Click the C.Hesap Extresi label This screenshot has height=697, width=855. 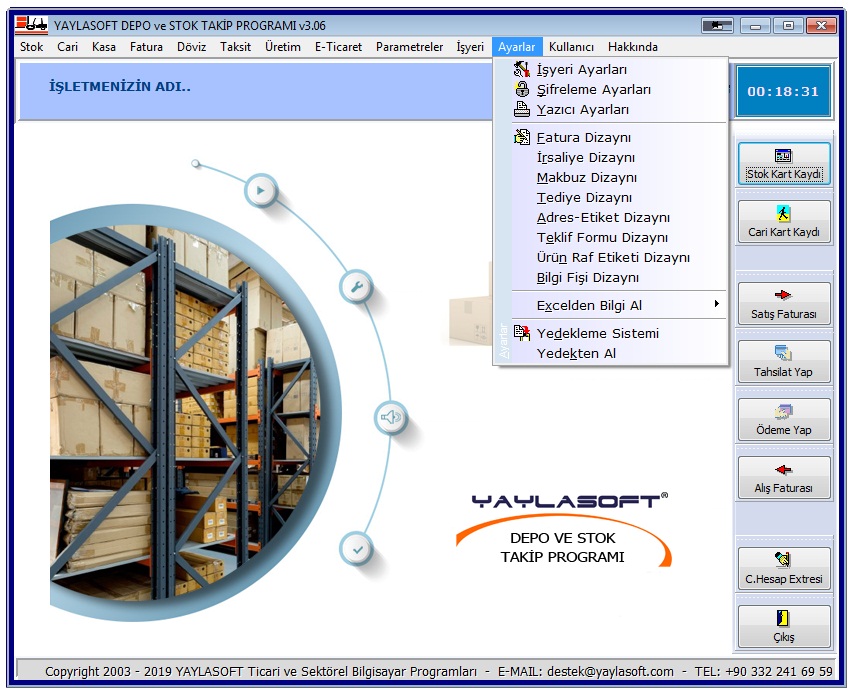[x=784, y=579]
